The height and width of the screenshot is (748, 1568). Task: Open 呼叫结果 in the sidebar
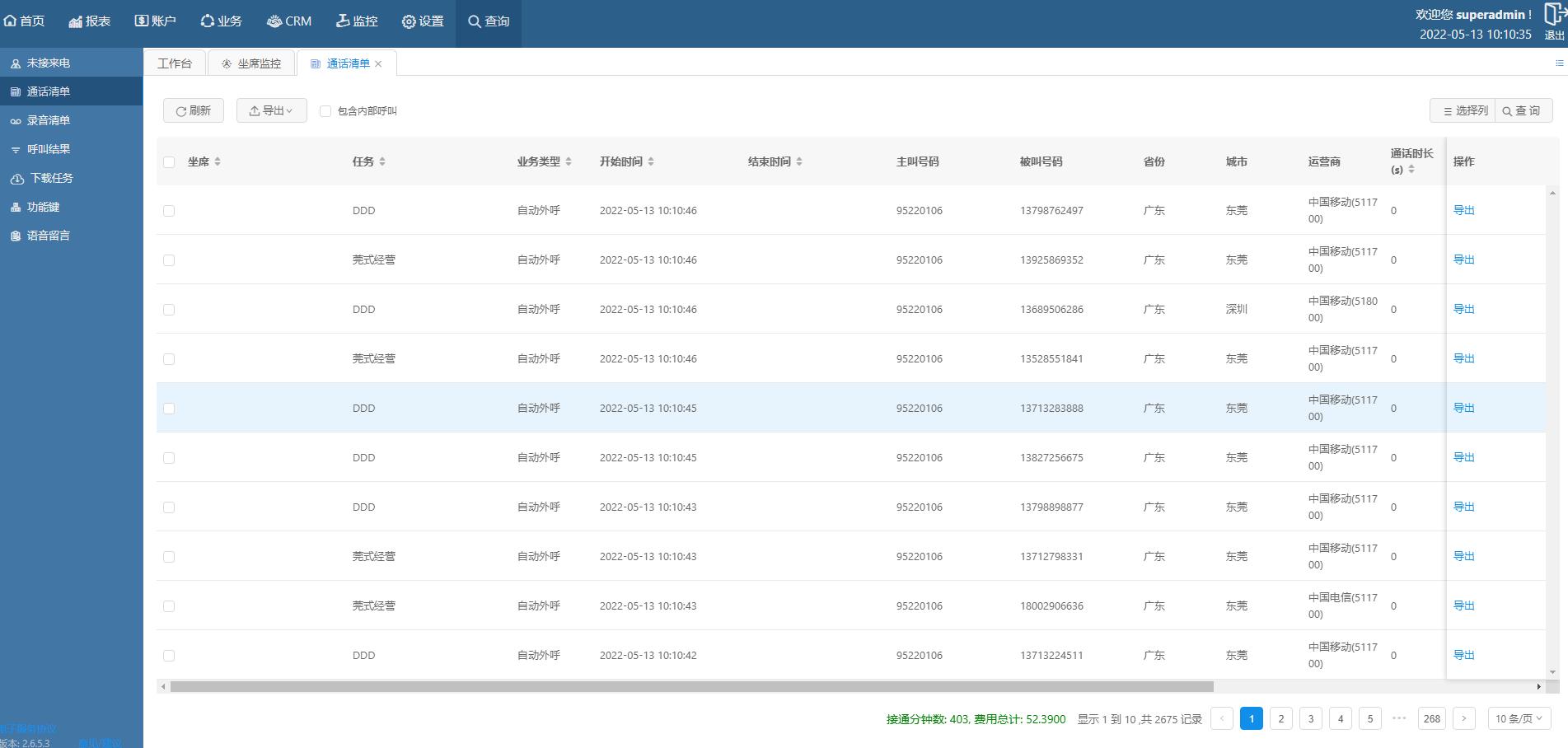(x=72, y=149)
